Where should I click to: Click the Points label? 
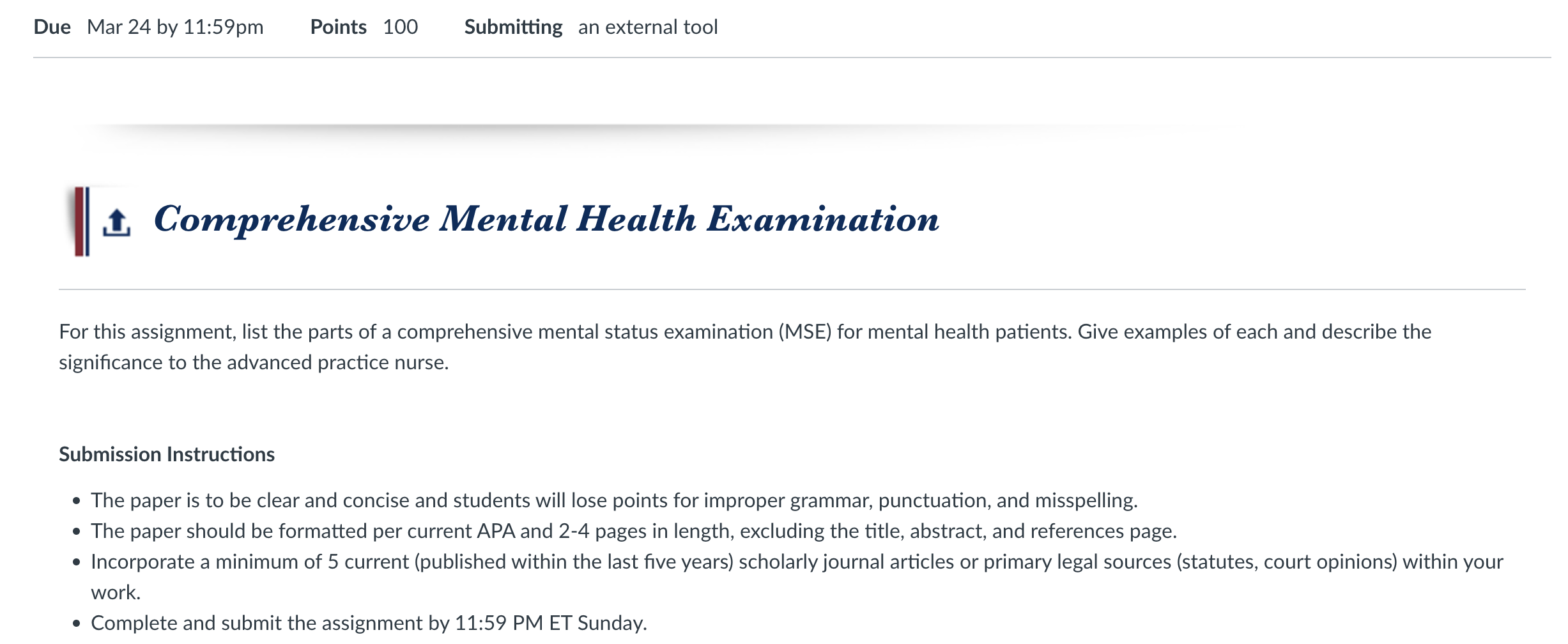[338, 27]
